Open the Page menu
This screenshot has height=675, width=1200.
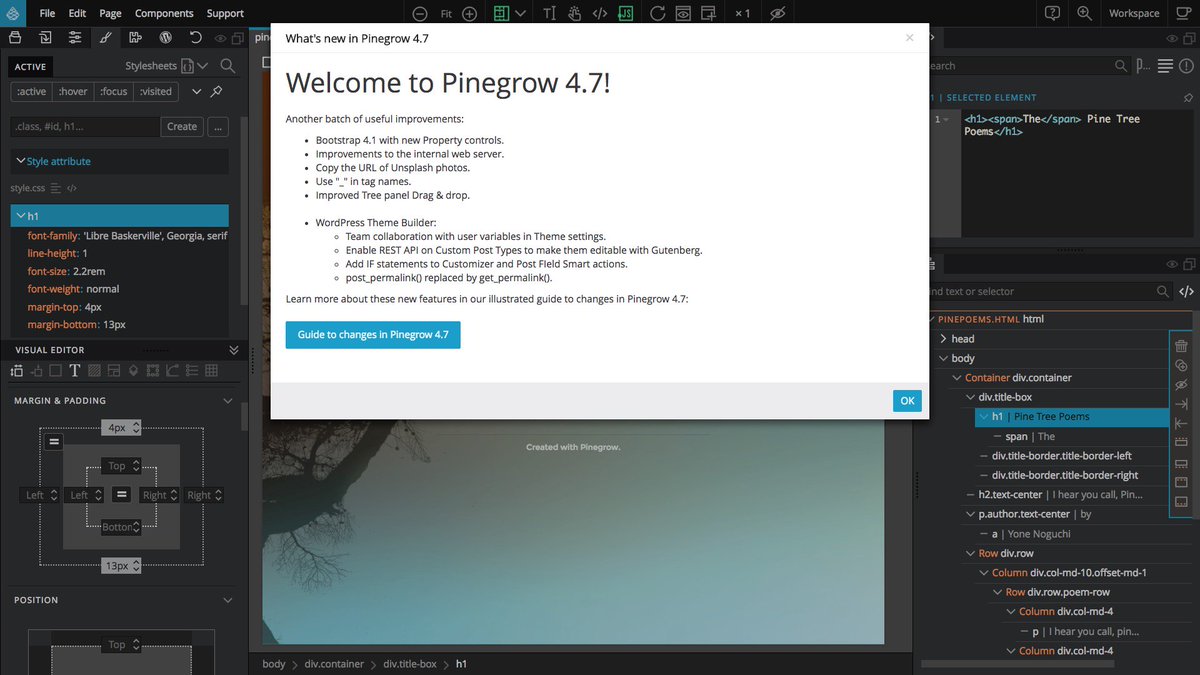tap(110, 14)
